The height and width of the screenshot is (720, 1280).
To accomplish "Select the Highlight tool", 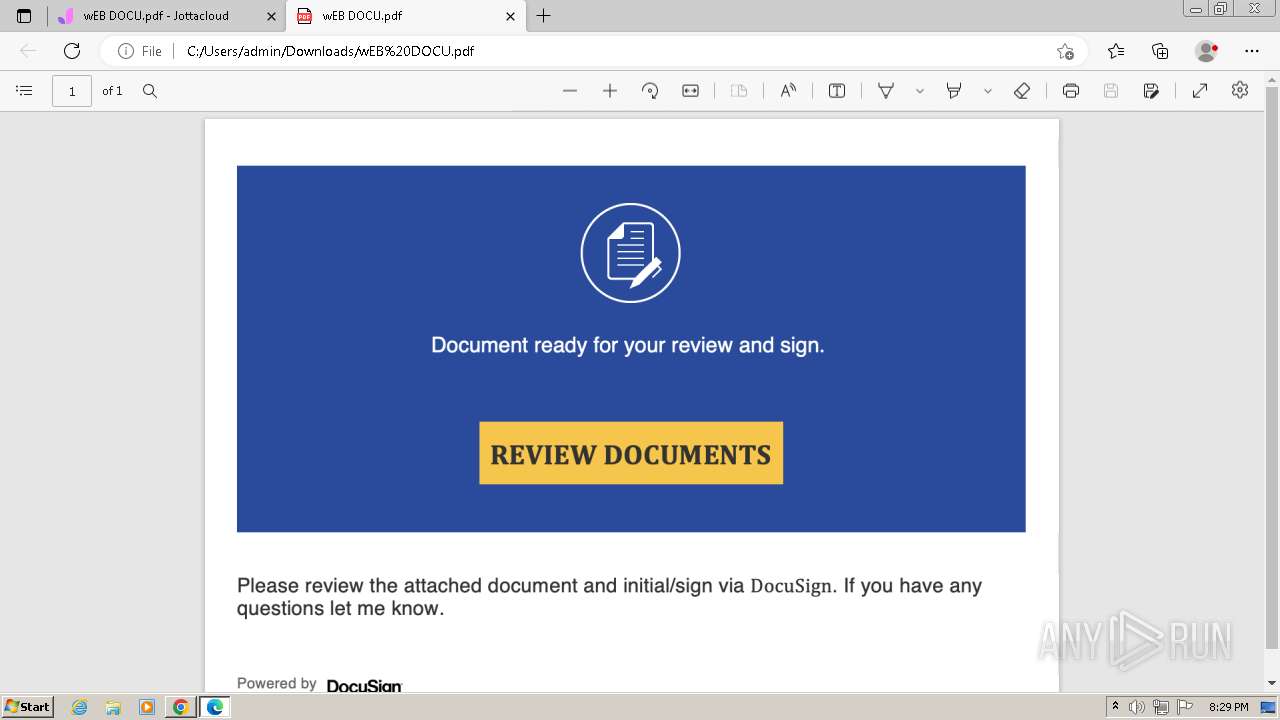I will (x=954, y=91).
